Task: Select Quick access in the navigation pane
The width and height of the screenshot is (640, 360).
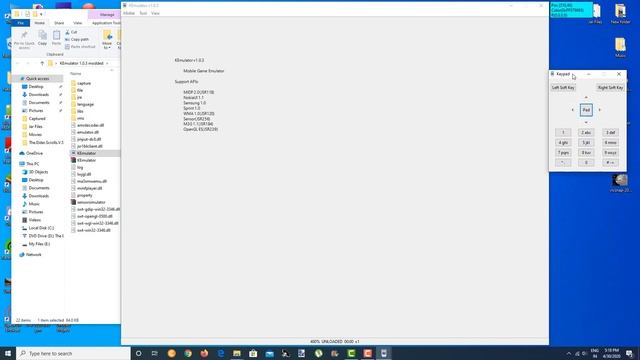Action: click(x=38, y=78)
